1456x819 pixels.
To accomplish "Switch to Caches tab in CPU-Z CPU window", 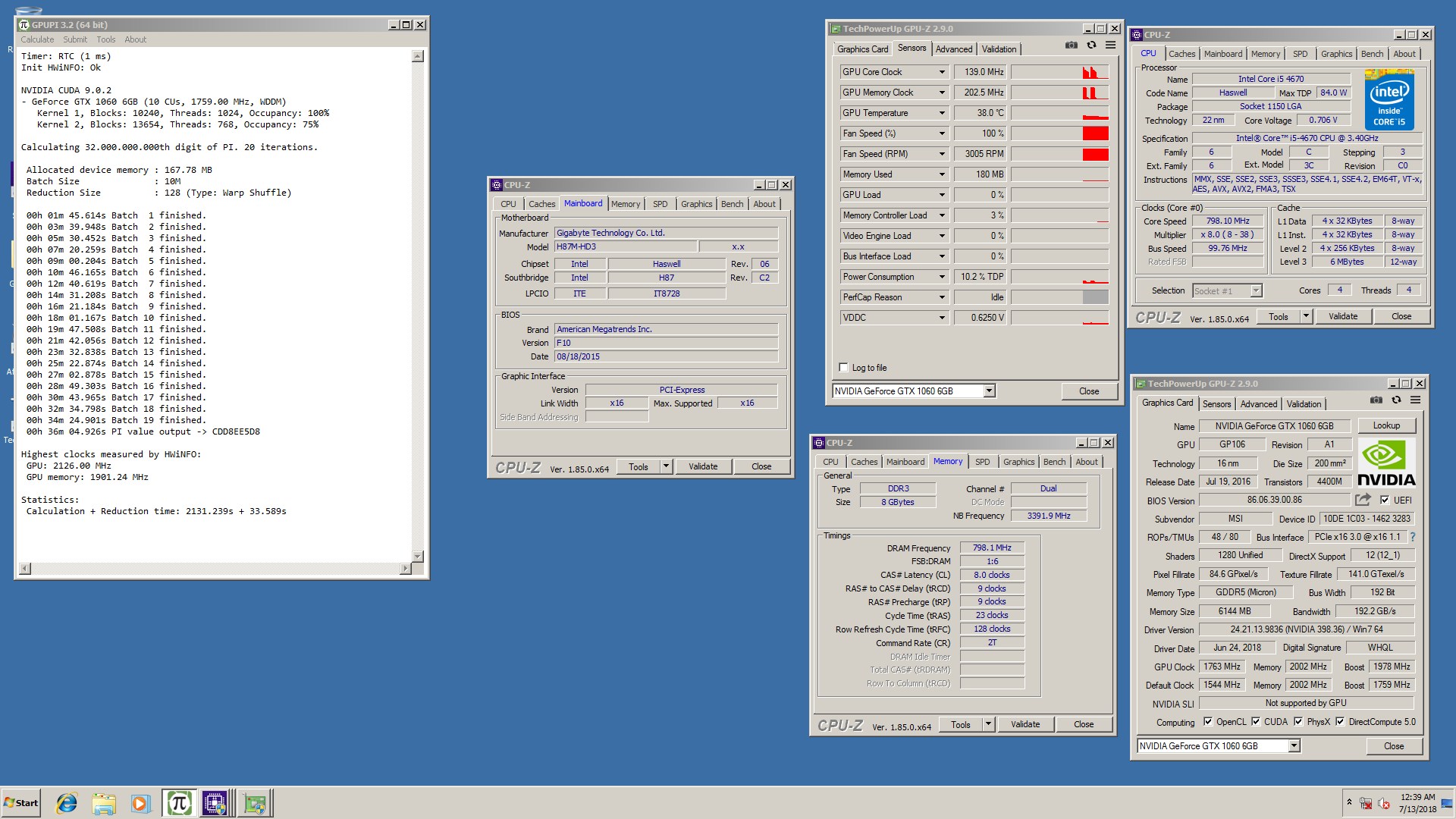I will pos(1181,54).
